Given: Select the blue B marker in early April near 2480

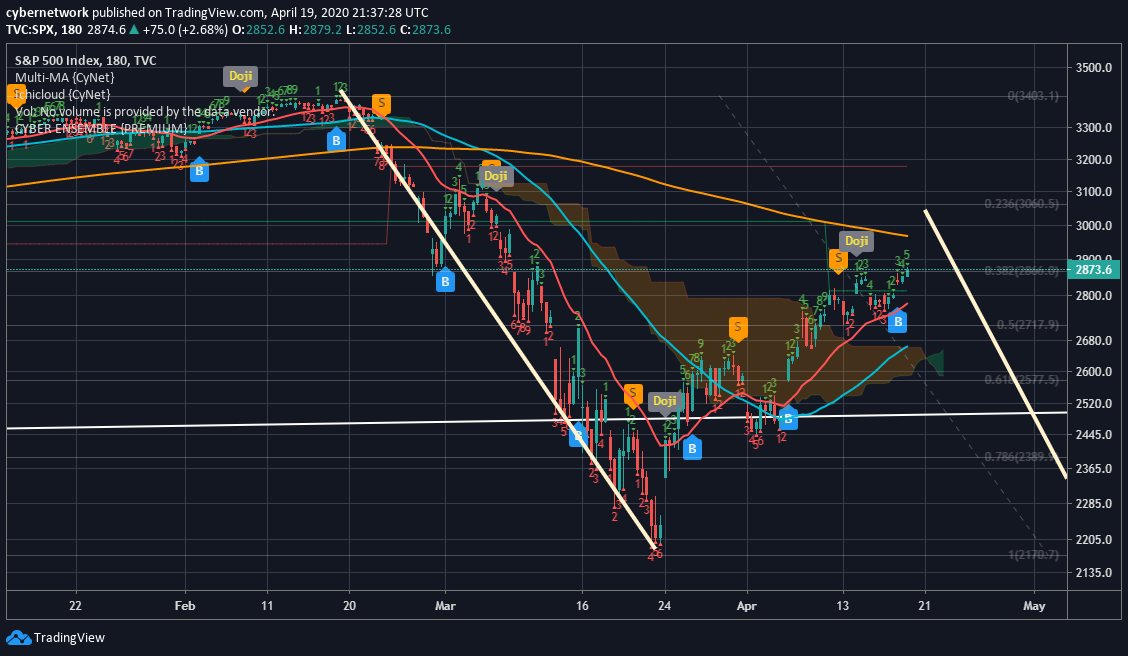Looking at the screenshot, I should coord(788,418).
